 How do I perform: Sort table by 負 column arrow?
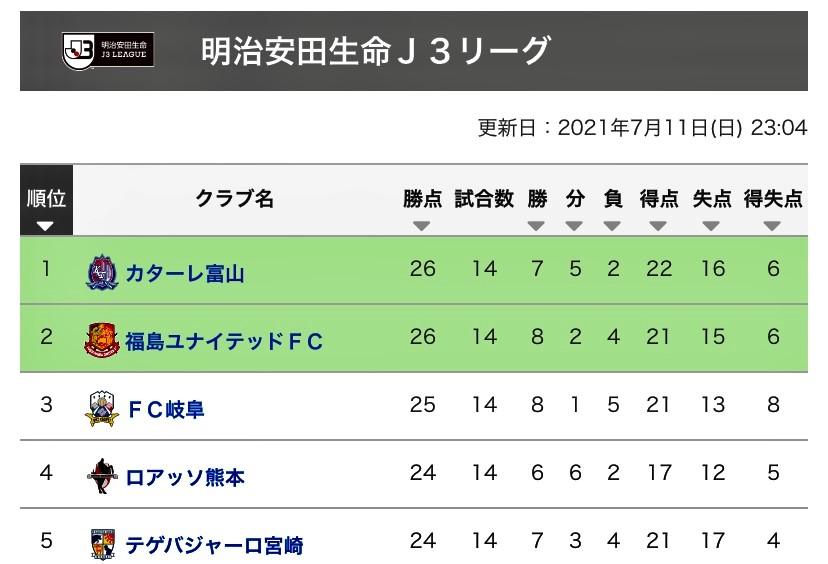click(612, 226)
